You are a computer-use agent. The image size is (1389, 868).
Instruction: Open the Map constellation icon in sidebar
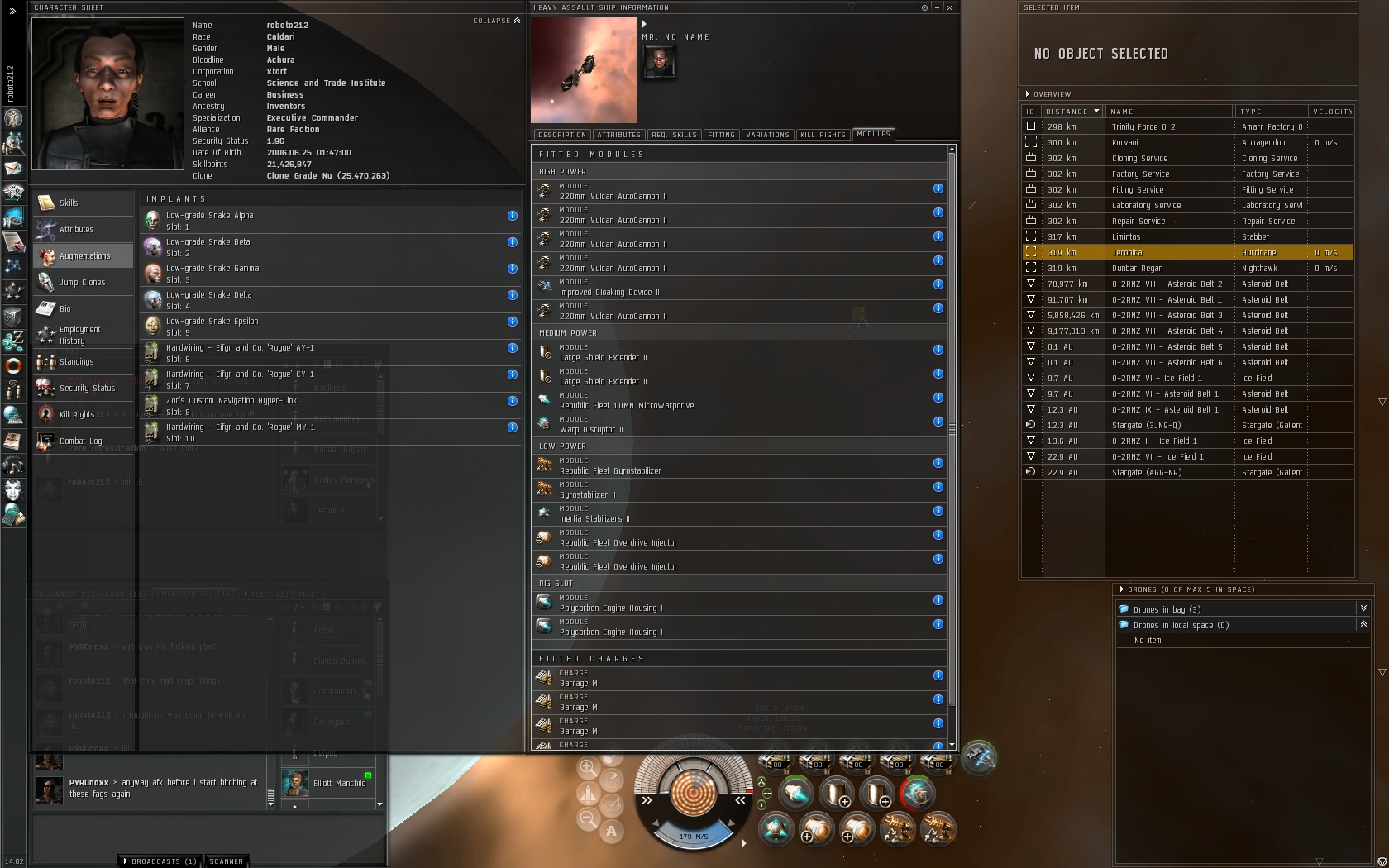coord(13,266)
